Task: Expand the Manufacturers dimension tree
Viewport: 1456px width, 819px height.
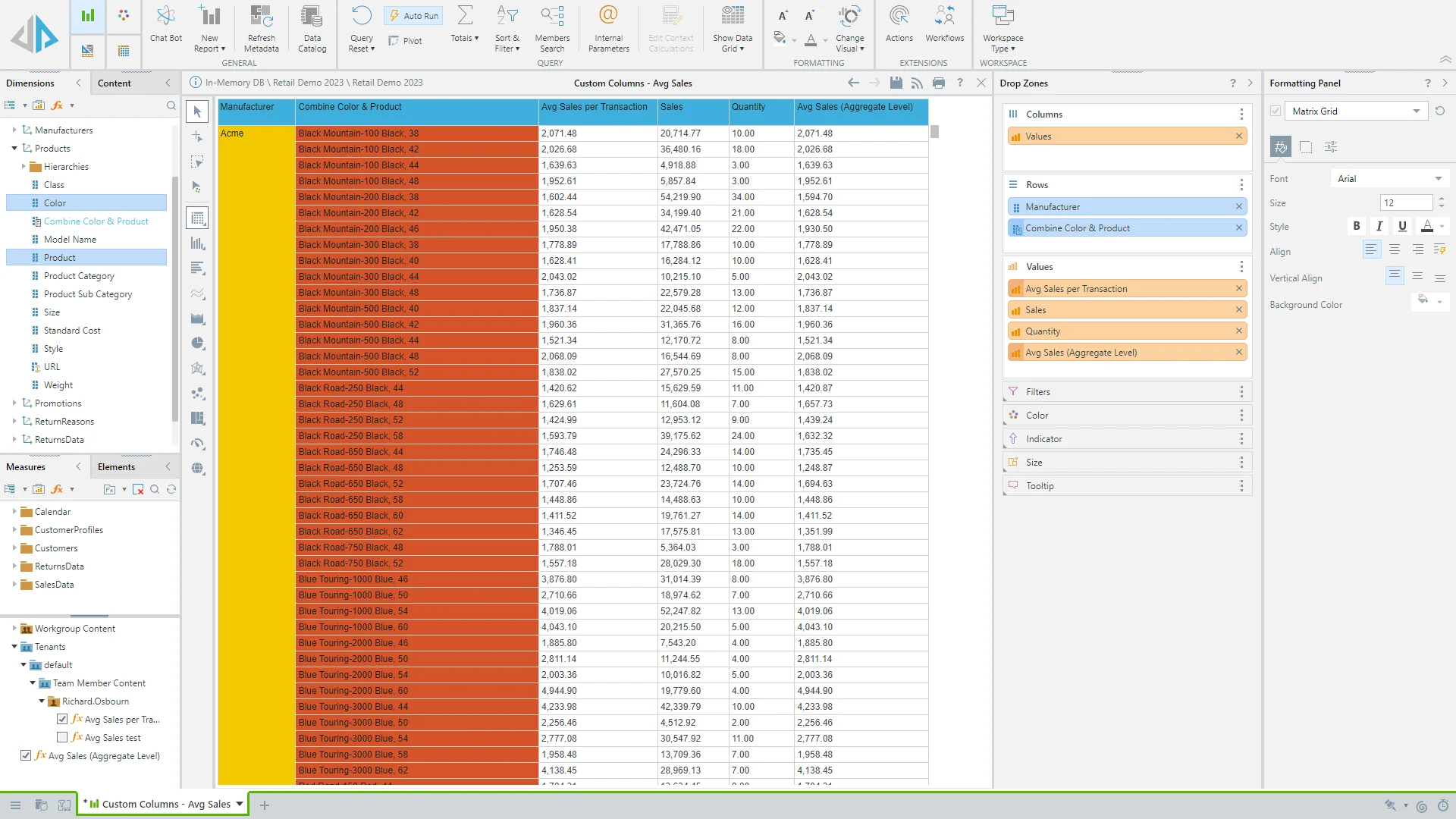Action: coord(14,130)
